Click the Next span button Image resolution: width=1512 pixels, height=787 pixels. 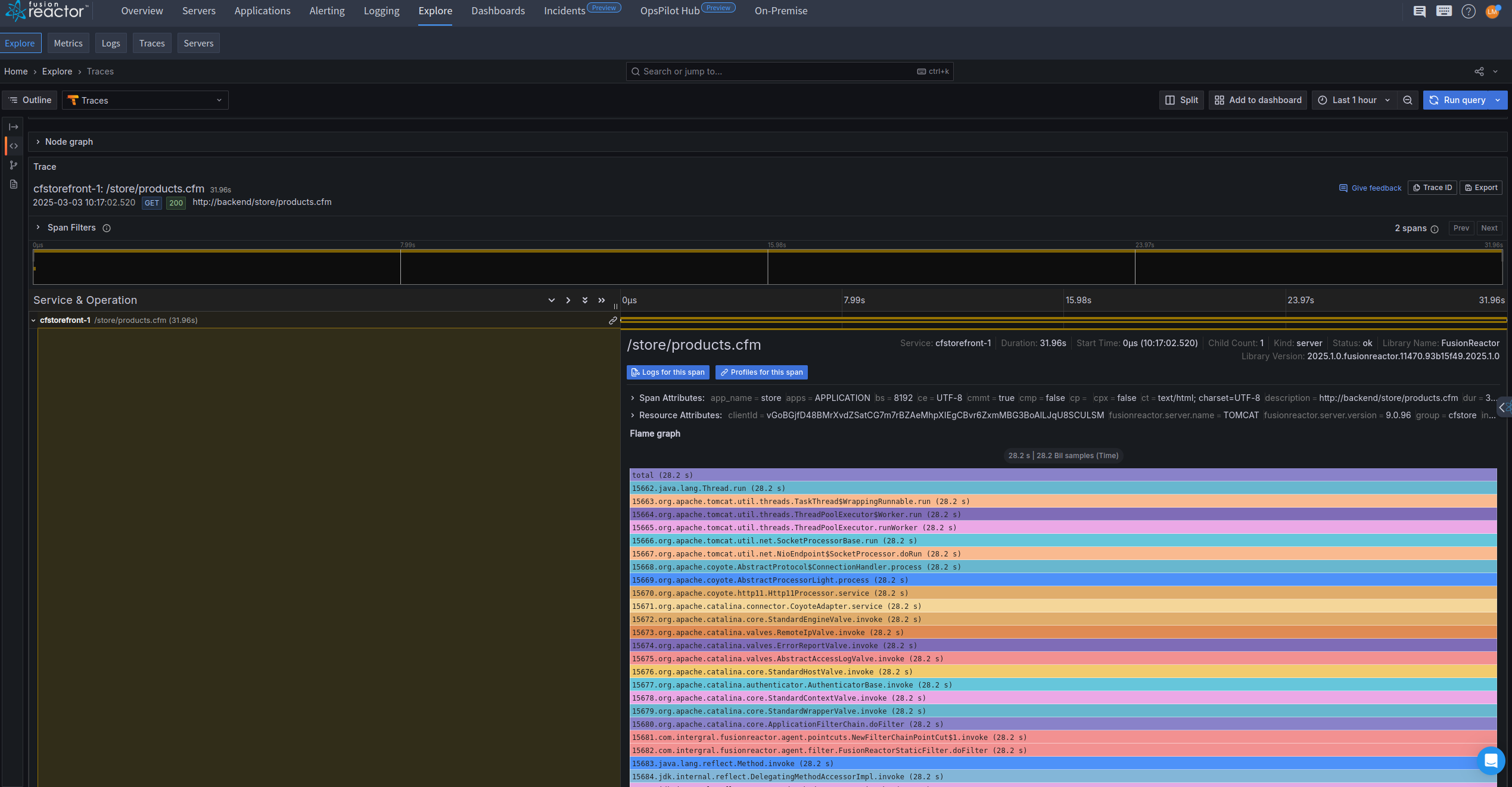(x=1489, y=228)
